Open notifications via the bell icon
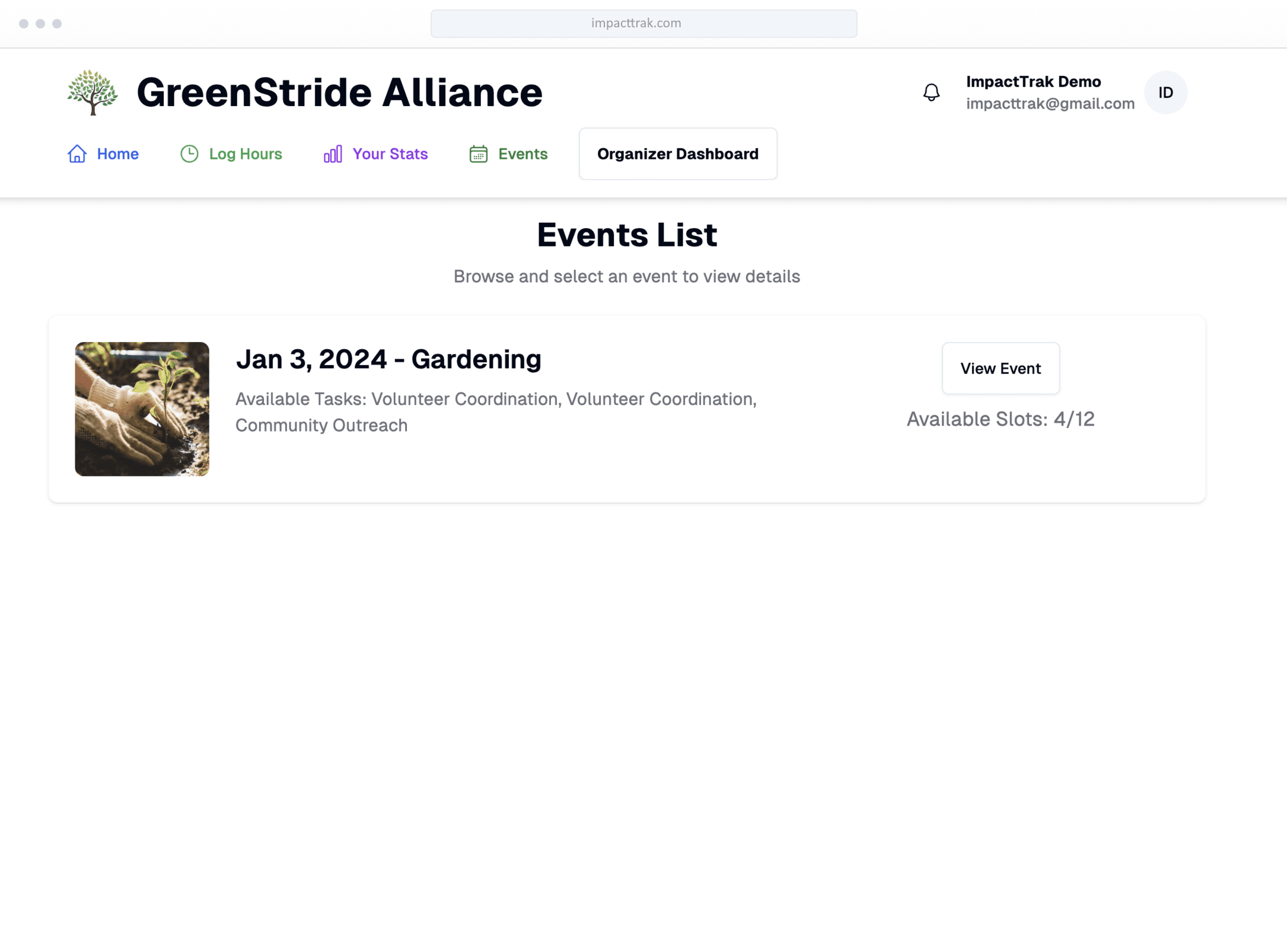This screenshot has height=952, width=1287. tap(931, 92)
